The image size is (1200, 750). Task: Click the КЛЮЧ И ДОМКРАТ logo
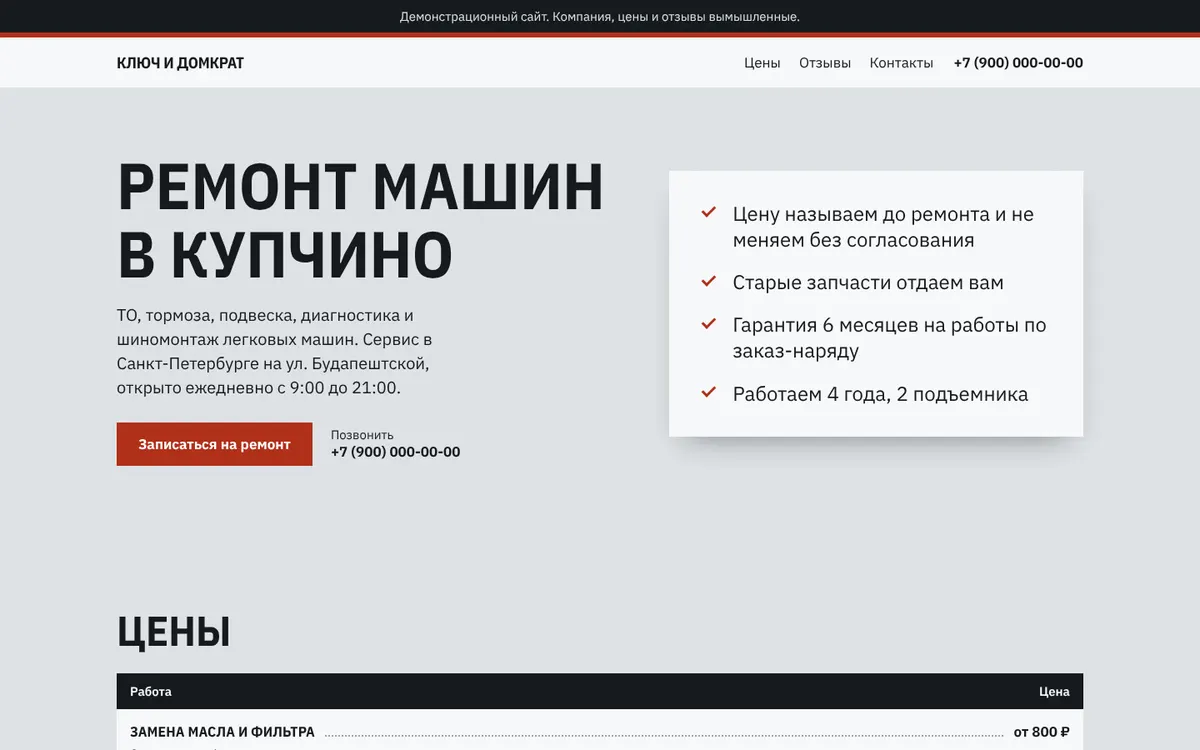click(x=180, y=63)
